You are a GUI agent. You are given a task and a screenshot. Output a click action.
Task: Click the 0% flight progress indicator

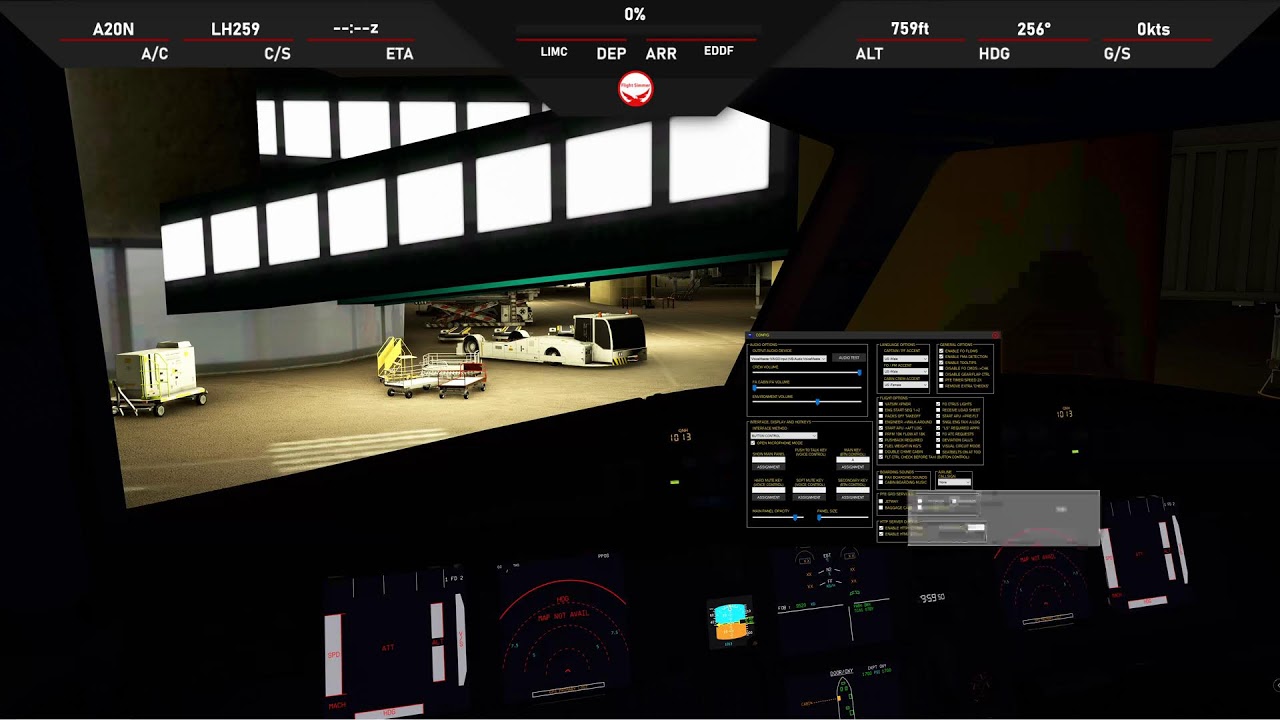[635, 14]
